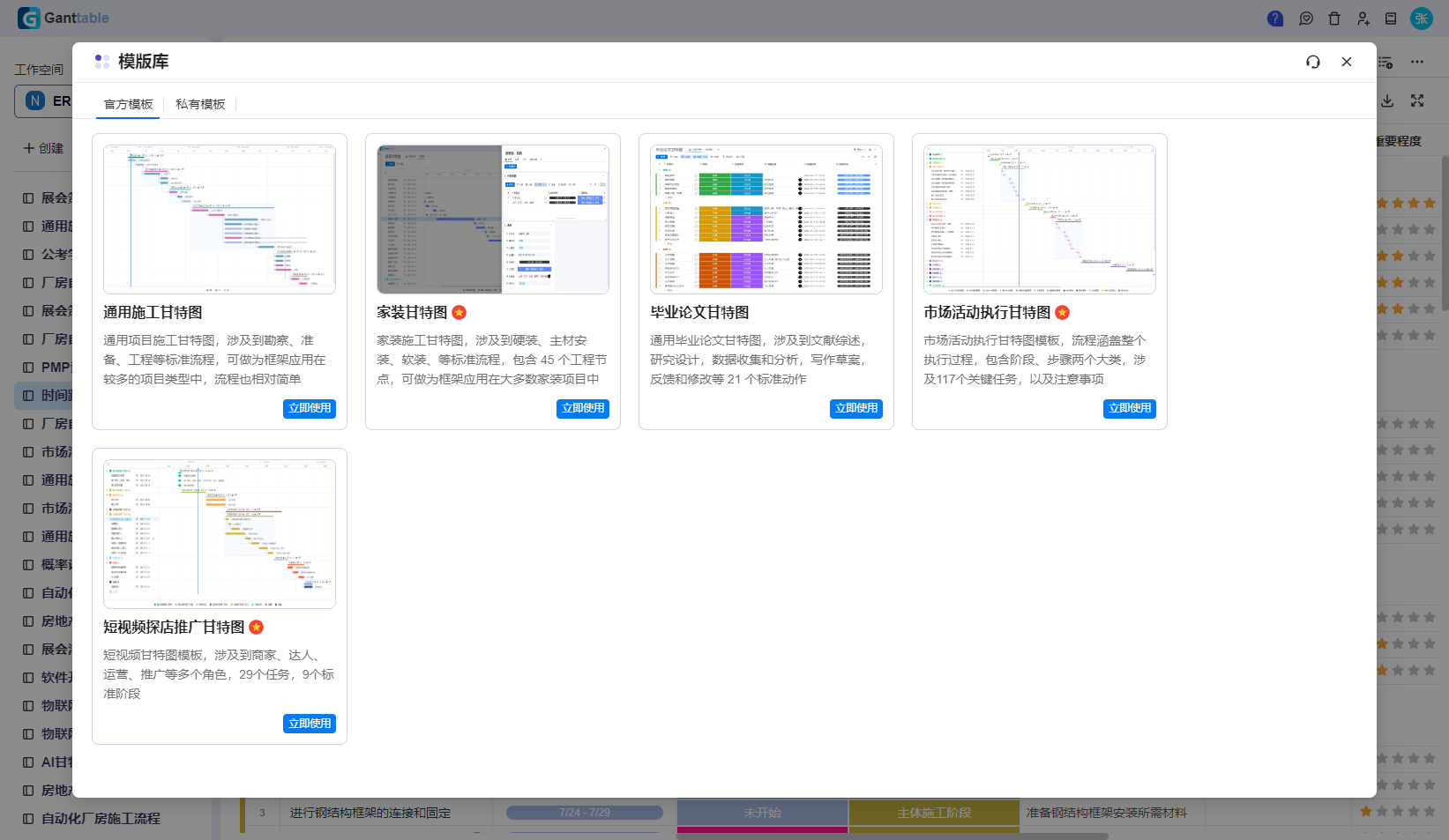Click the 家装甘特图 card title
The height and width of the screenshot is (840, 1449).
pos(412,312)
